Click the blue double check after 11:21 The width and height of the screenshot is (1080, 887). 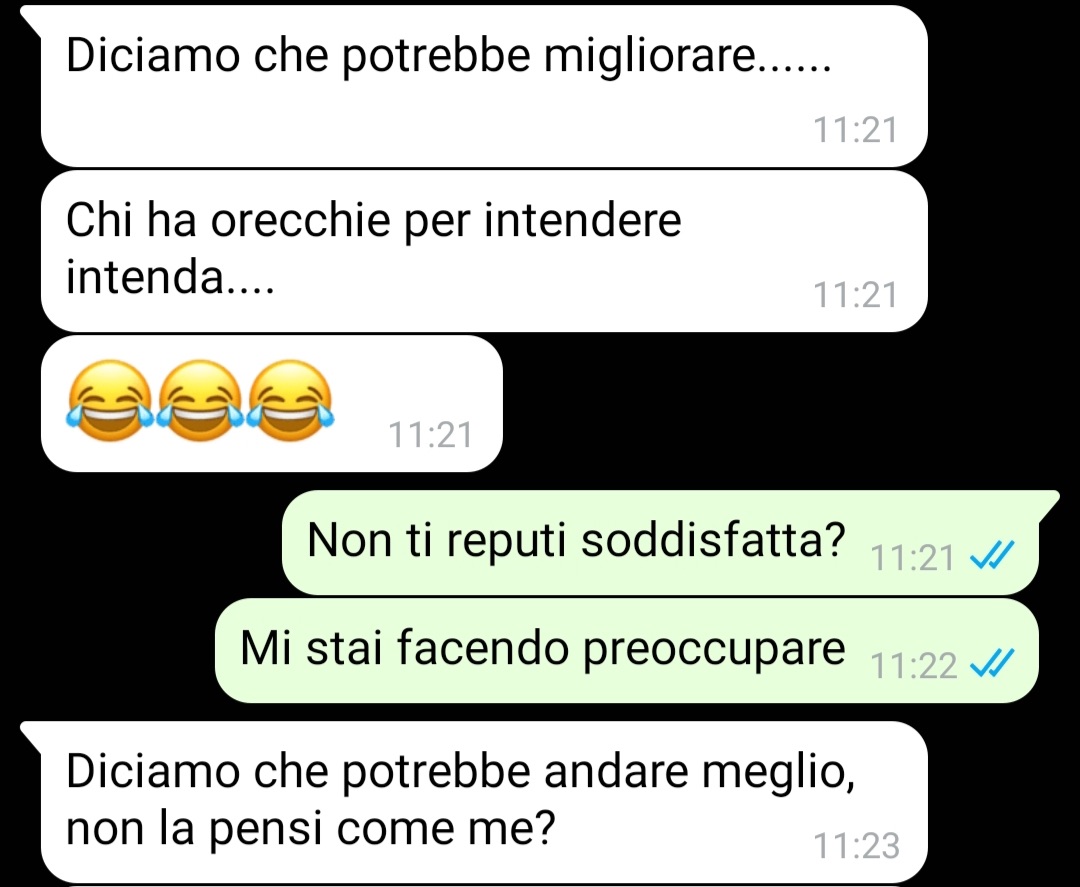tap(992, 555)
